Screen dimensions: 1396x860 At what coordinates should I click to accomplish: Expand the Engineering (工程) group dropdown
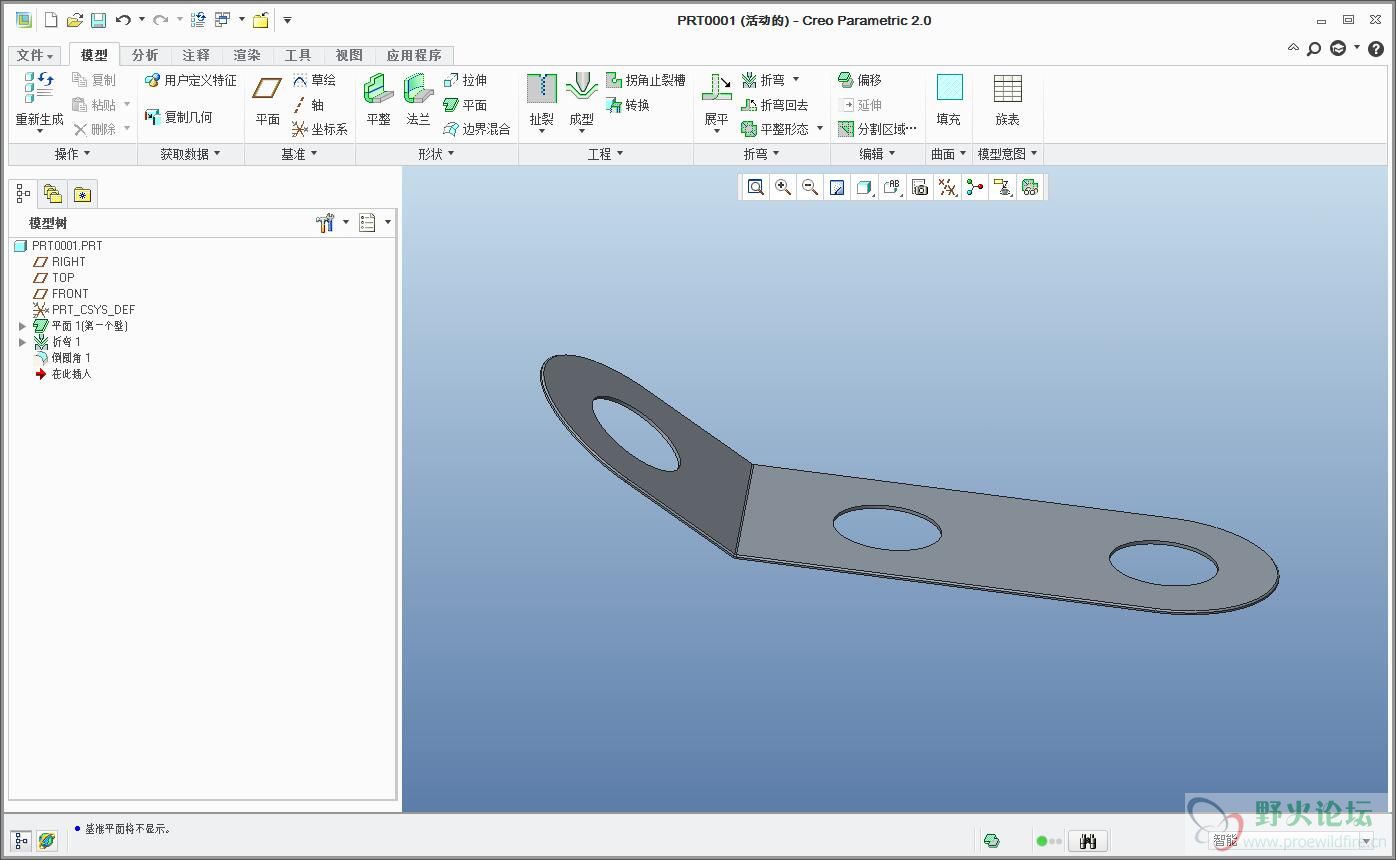[x=605, y=154]
